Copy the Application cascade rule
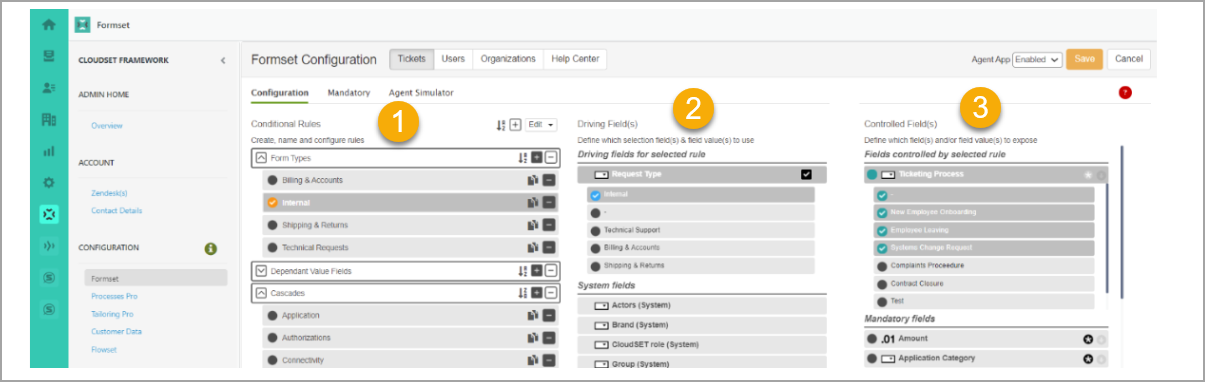Image resolution: width=1205 pixels, height=382 pixels. (x=534, y=315)
